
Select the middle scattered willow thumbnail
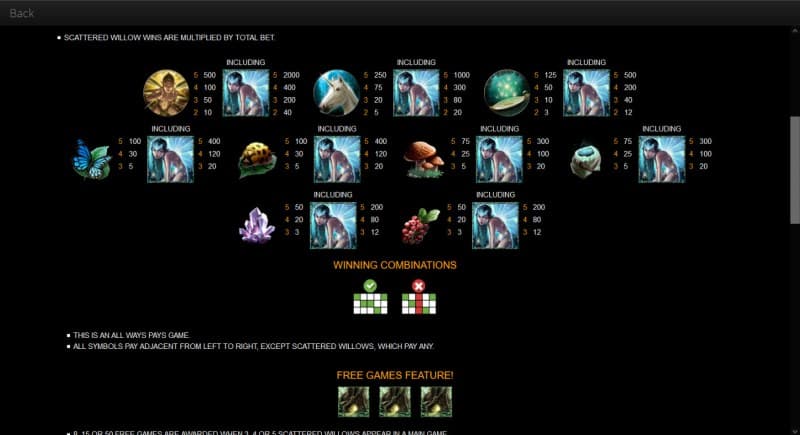pos(395,402)
